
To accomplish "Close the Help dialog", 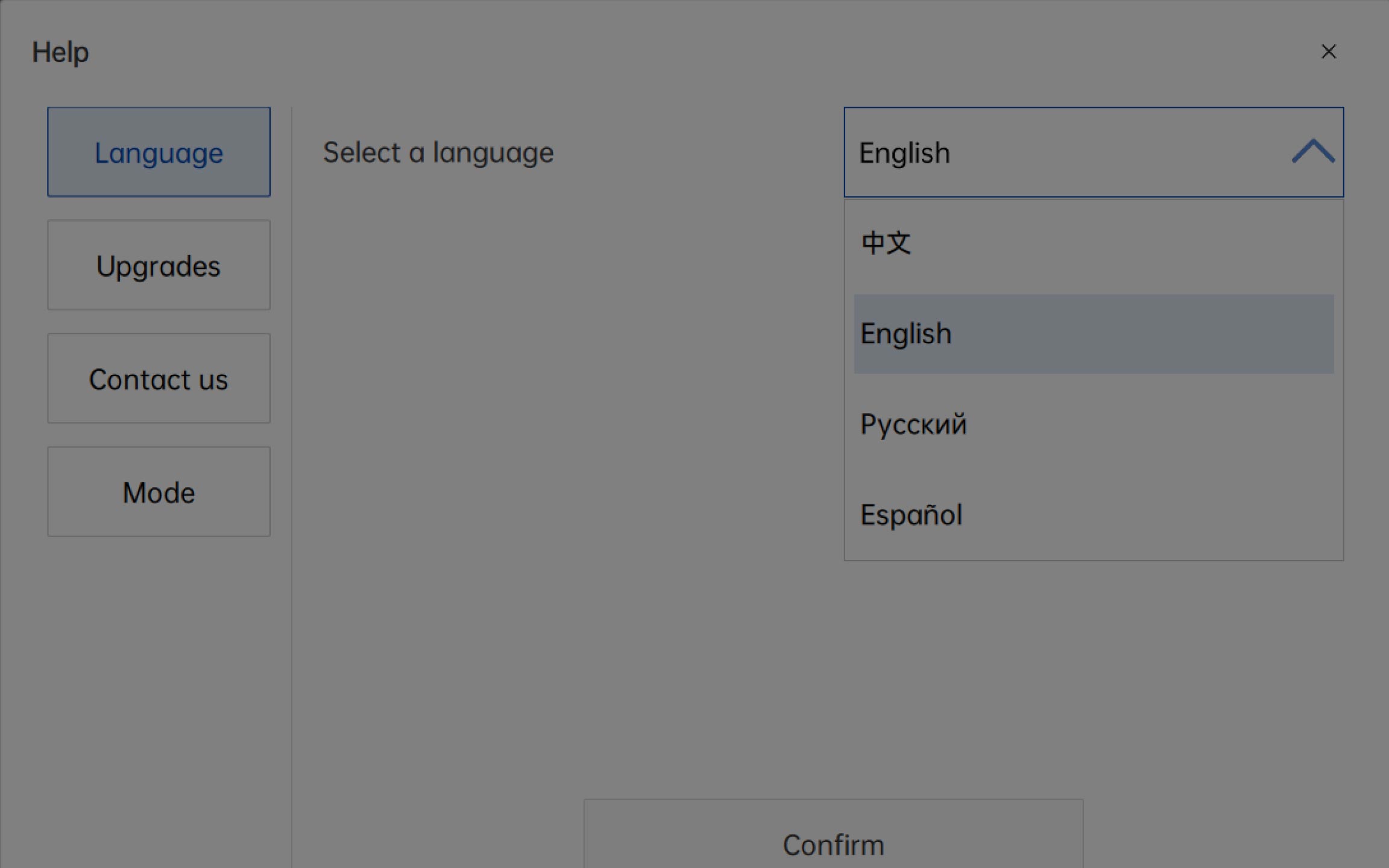I will click(x=1329, y=52).
